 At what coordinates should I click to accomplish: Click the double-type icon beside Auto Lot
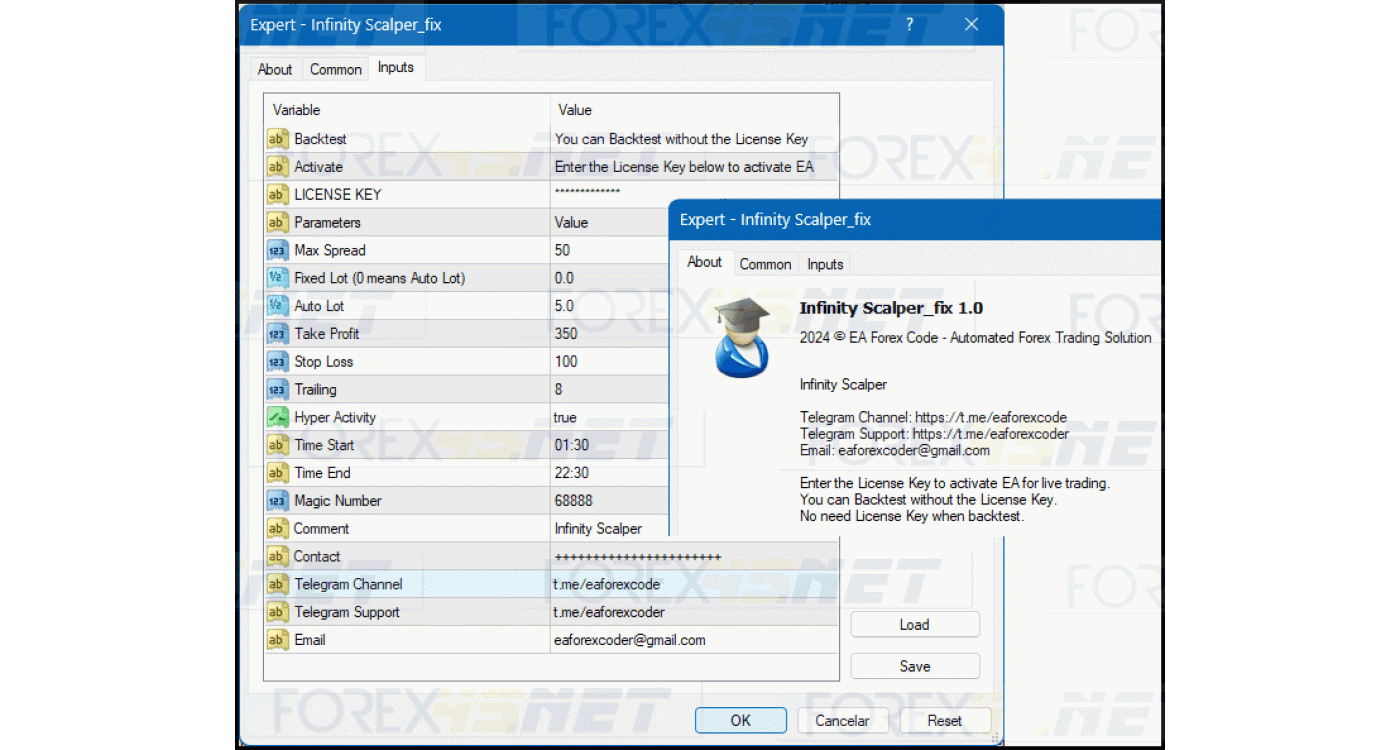[277, 306]
